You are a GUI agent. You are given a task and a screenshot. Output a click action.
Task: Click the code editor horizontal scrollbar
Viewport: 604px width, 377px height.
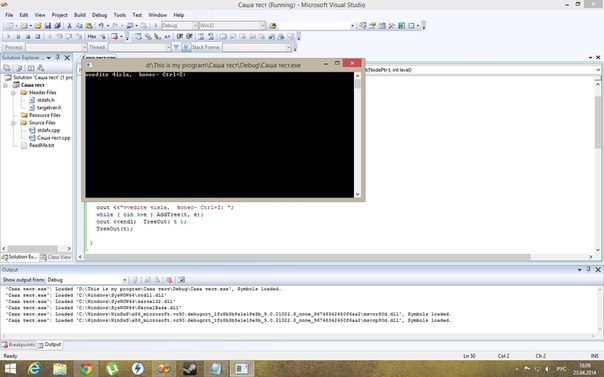(x=336, y=257)
